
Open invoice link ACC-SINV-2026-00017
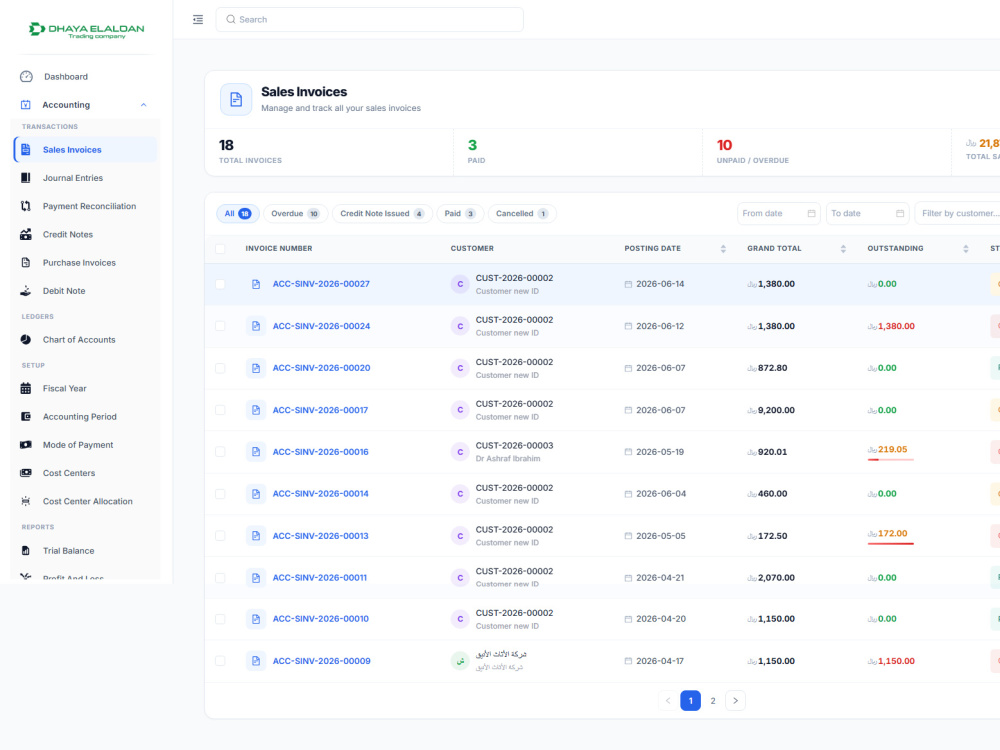(x=320, y=410)
